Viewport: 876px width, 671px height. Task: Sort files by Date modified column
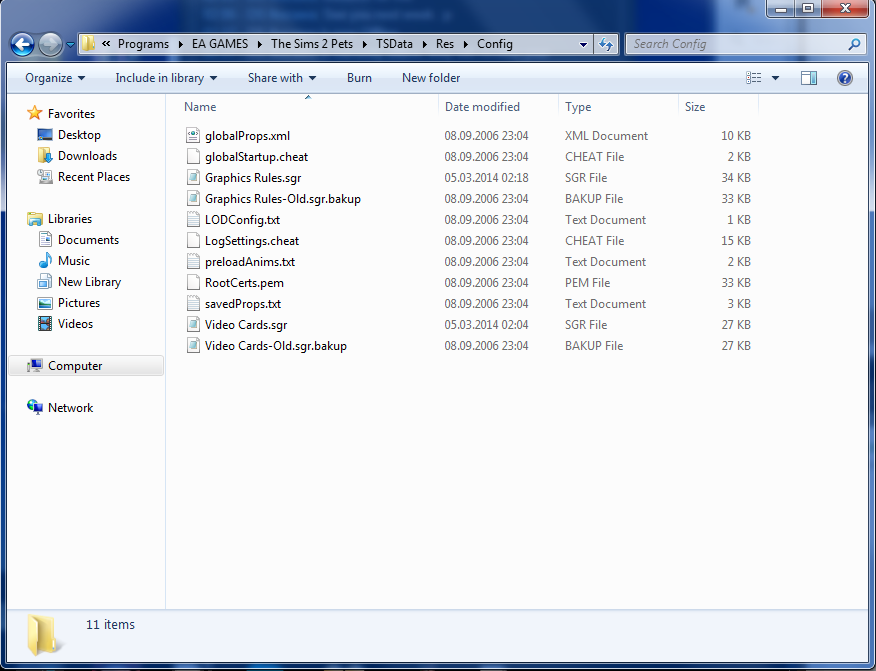tap(482, 107)
